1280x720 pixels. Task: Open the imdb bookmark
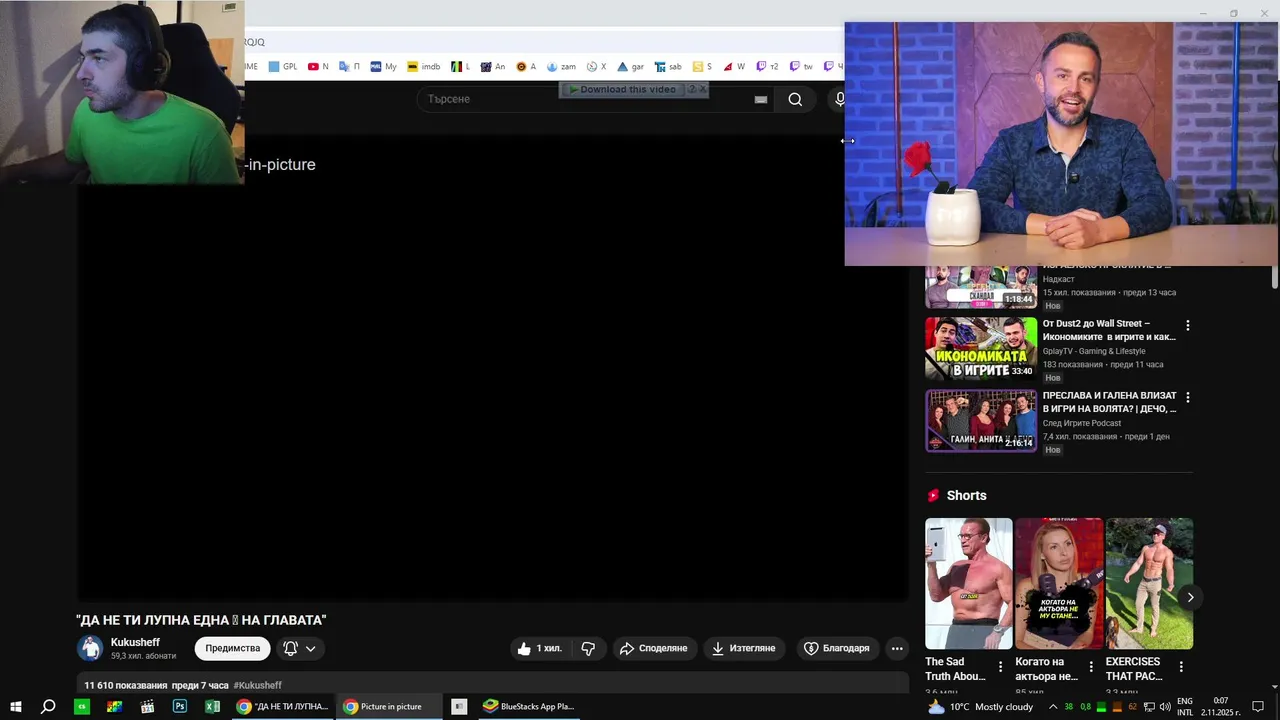tap(423, 67)
